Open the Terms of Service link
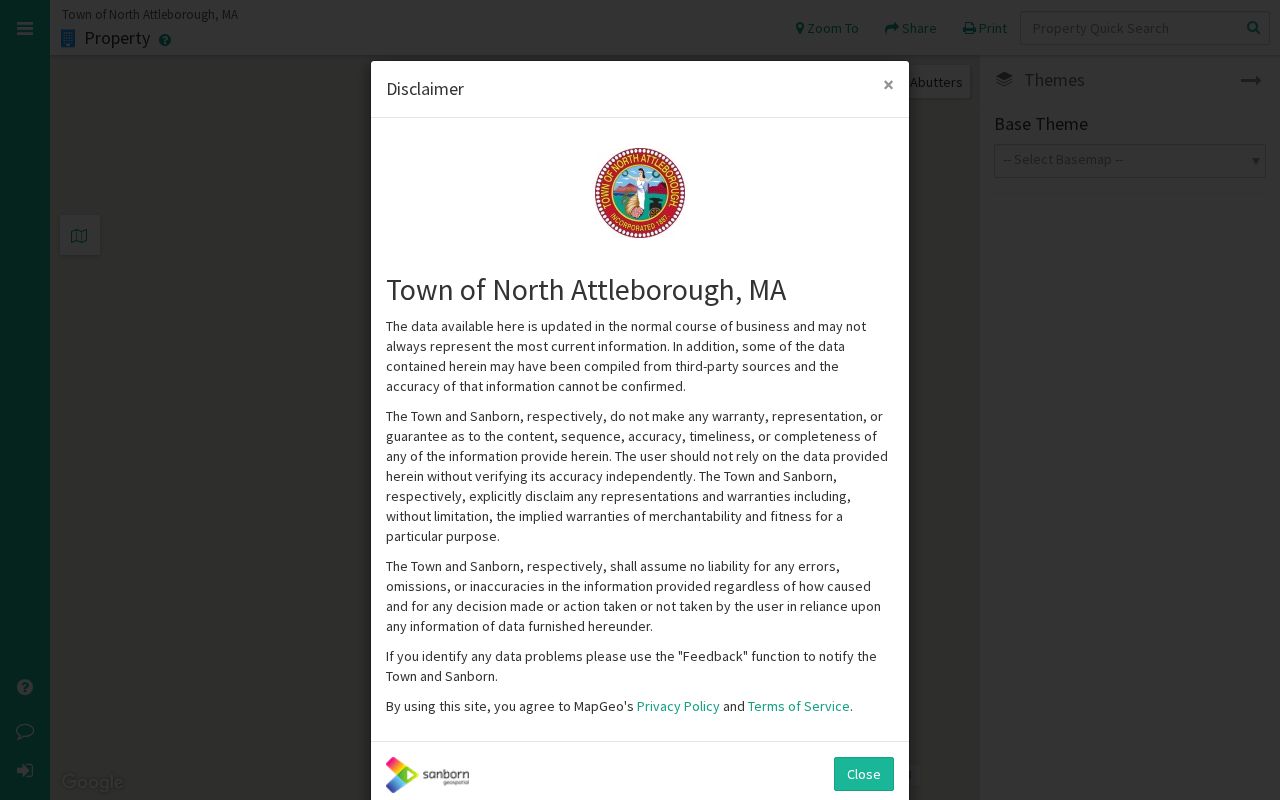 point(799,706)
